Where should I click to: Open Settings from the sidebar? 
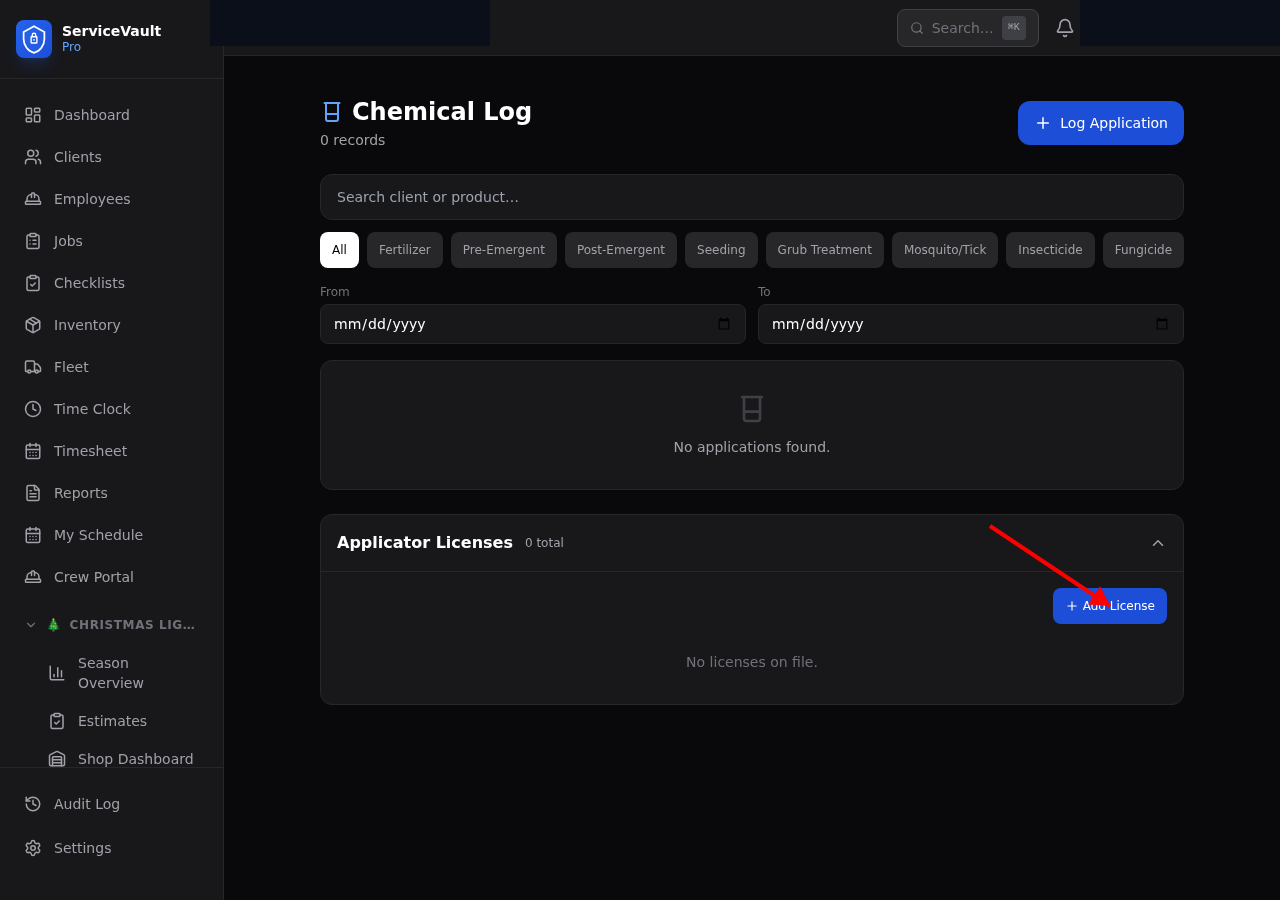pyautogui.click(x=82, y=848)
